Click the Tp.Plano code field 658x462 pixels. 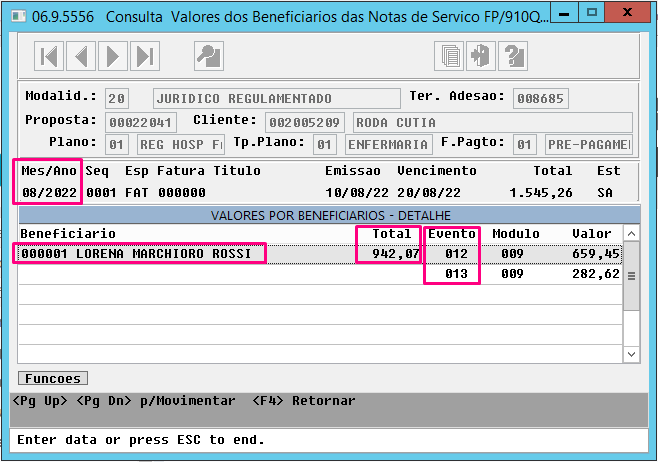(324, 144)
